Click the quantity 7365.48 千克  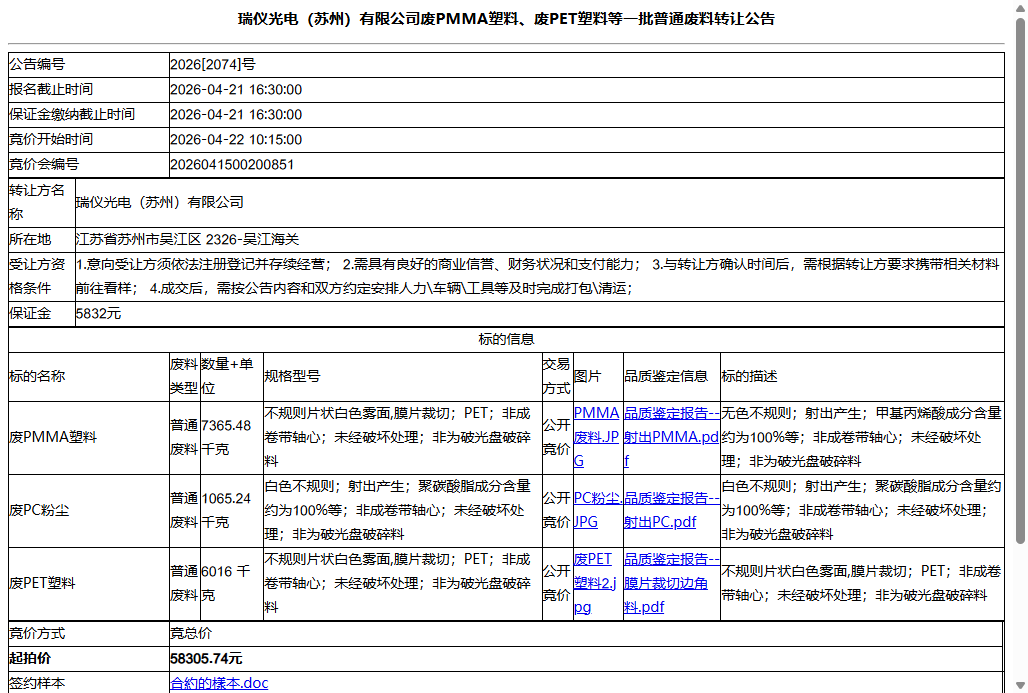(x=226, y=437)
